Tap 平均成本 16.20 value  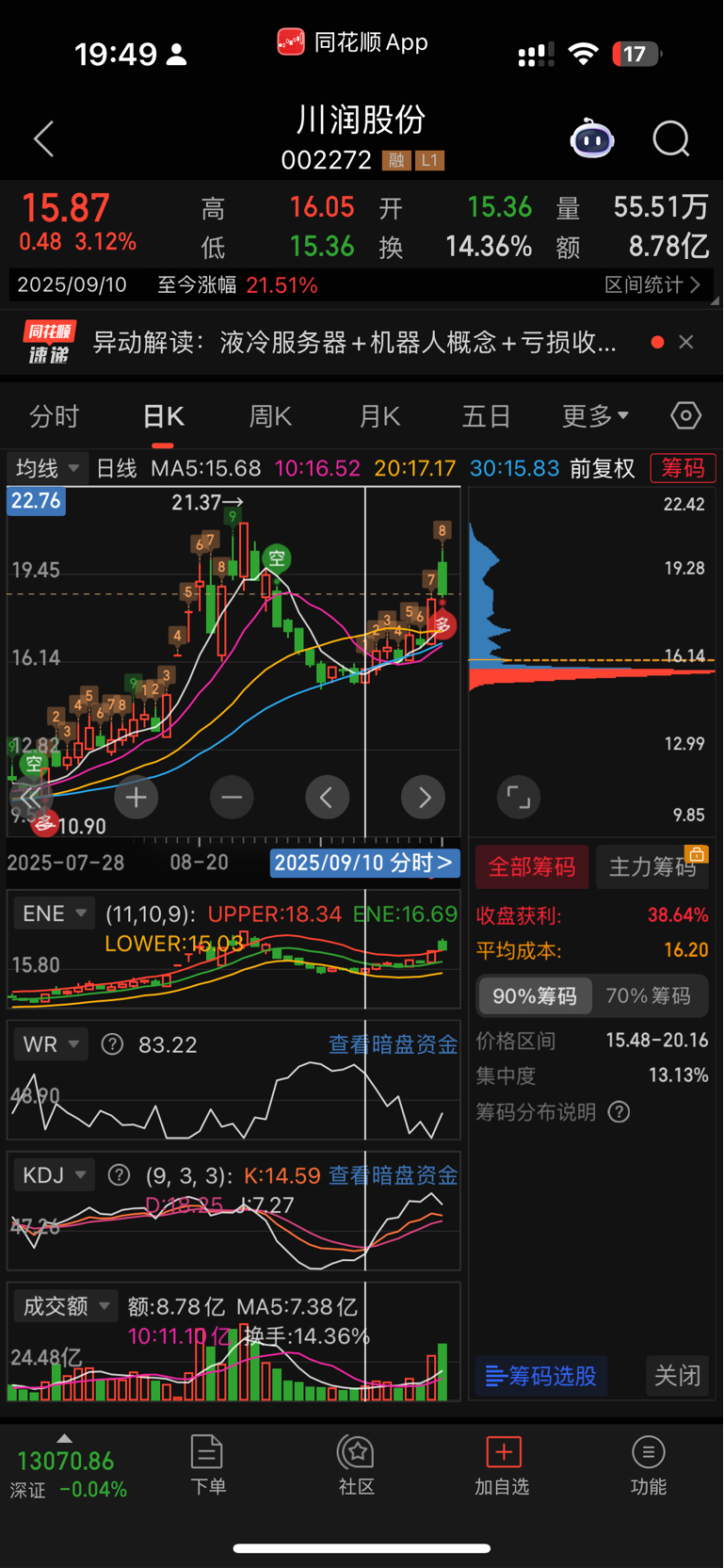pyautogui.click(x=685, y=950)
